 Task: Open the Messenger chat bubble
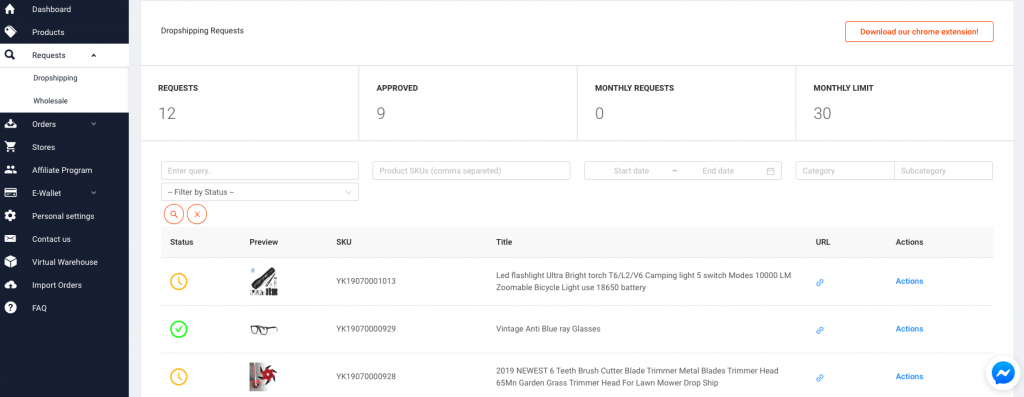1002,373
